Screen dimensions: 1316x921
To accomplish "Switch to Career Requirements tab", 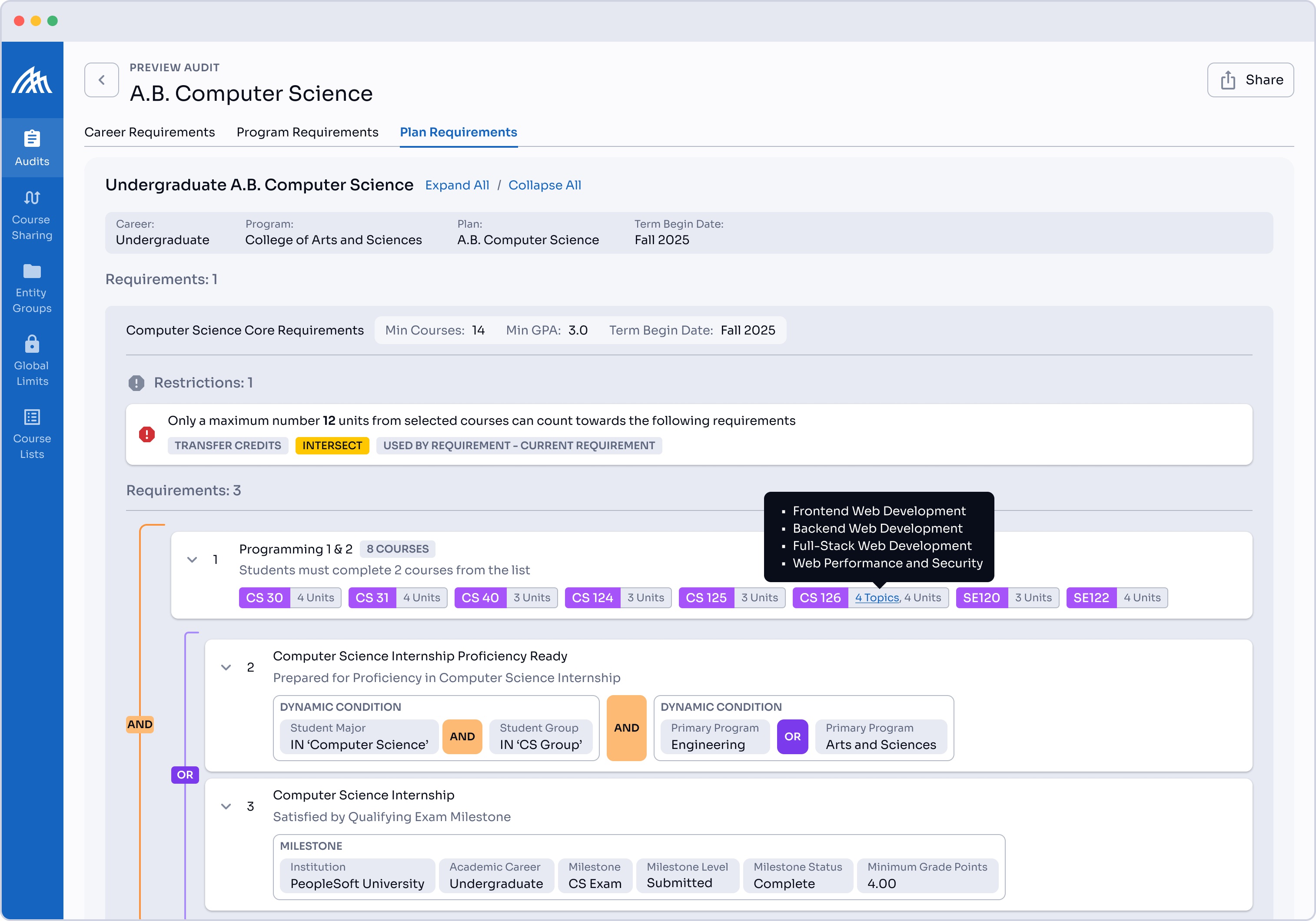I will [150, 133].
